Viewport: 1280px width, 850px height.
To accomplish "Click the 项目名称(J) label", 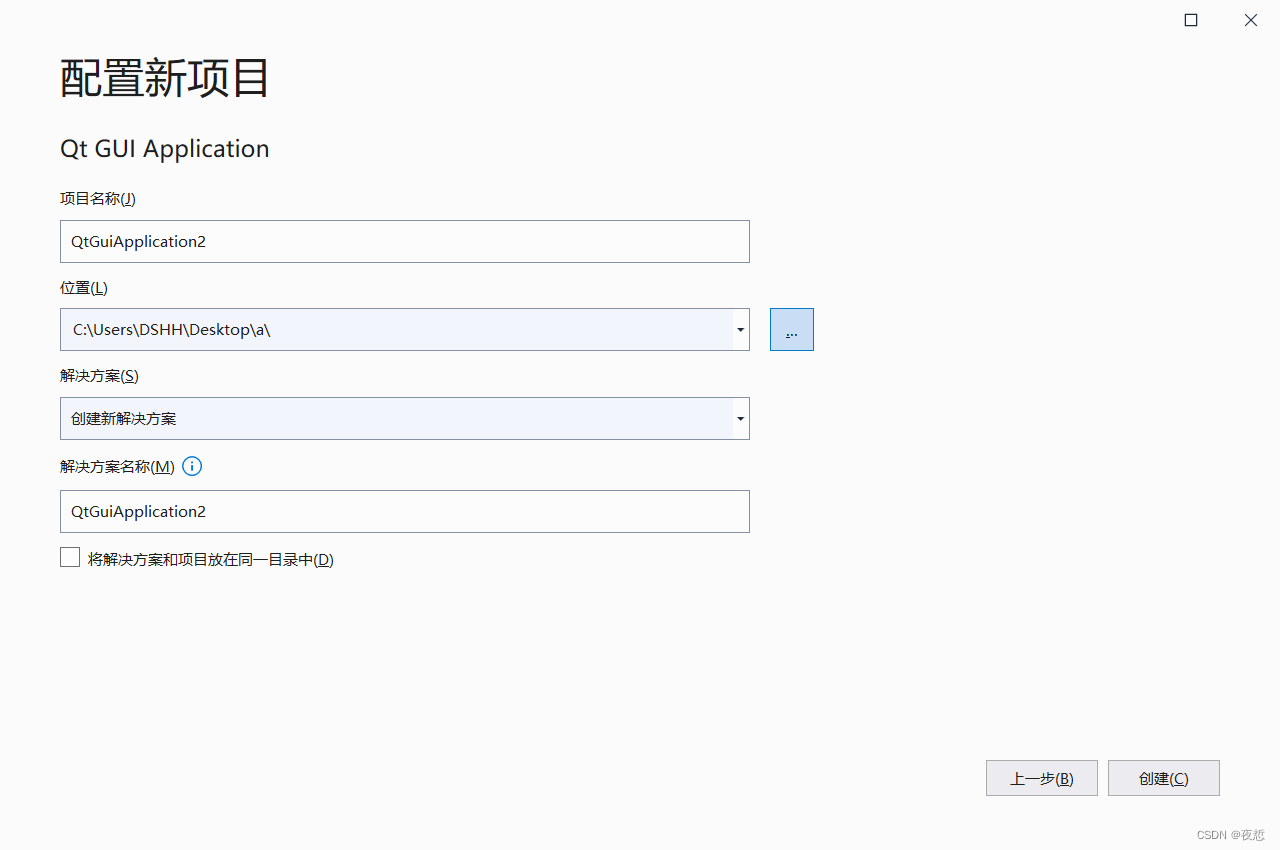I will coord(98,198).
